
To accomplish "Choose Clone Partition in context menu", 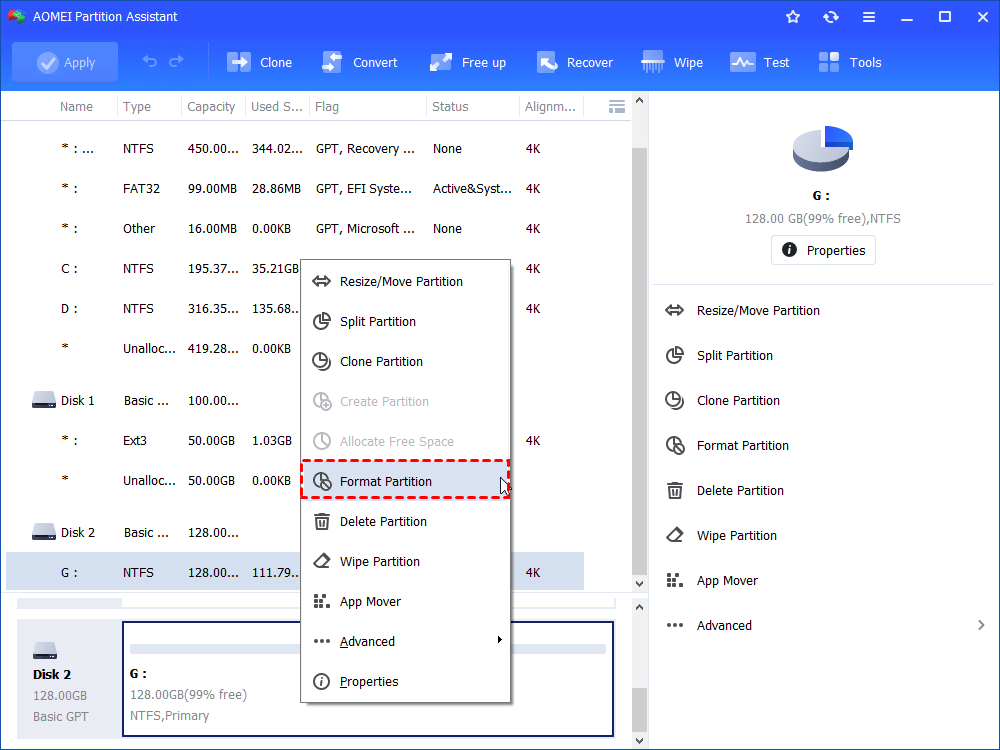I will point(406,362).
